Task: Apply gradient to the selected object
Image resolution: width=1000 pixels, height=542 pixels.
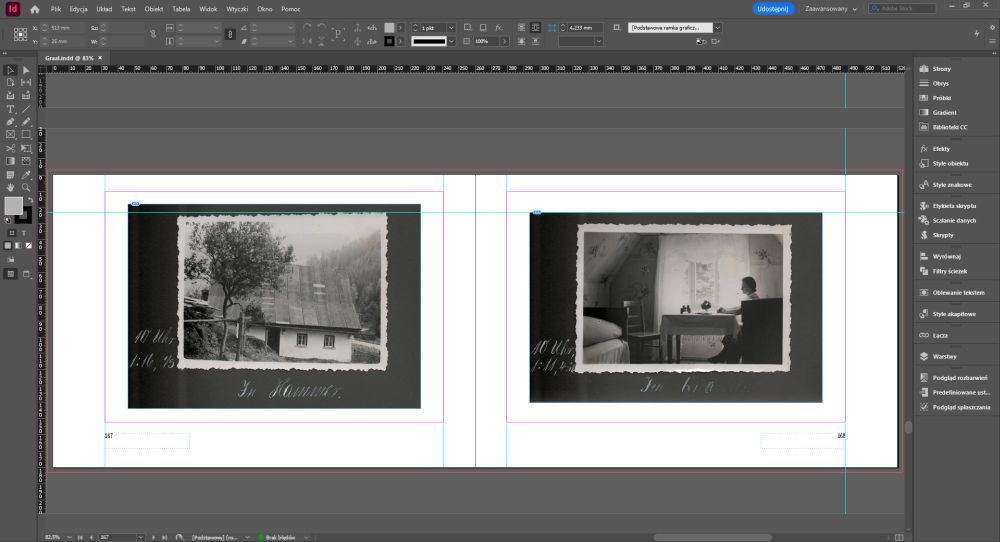Action: tap(18, 245)
